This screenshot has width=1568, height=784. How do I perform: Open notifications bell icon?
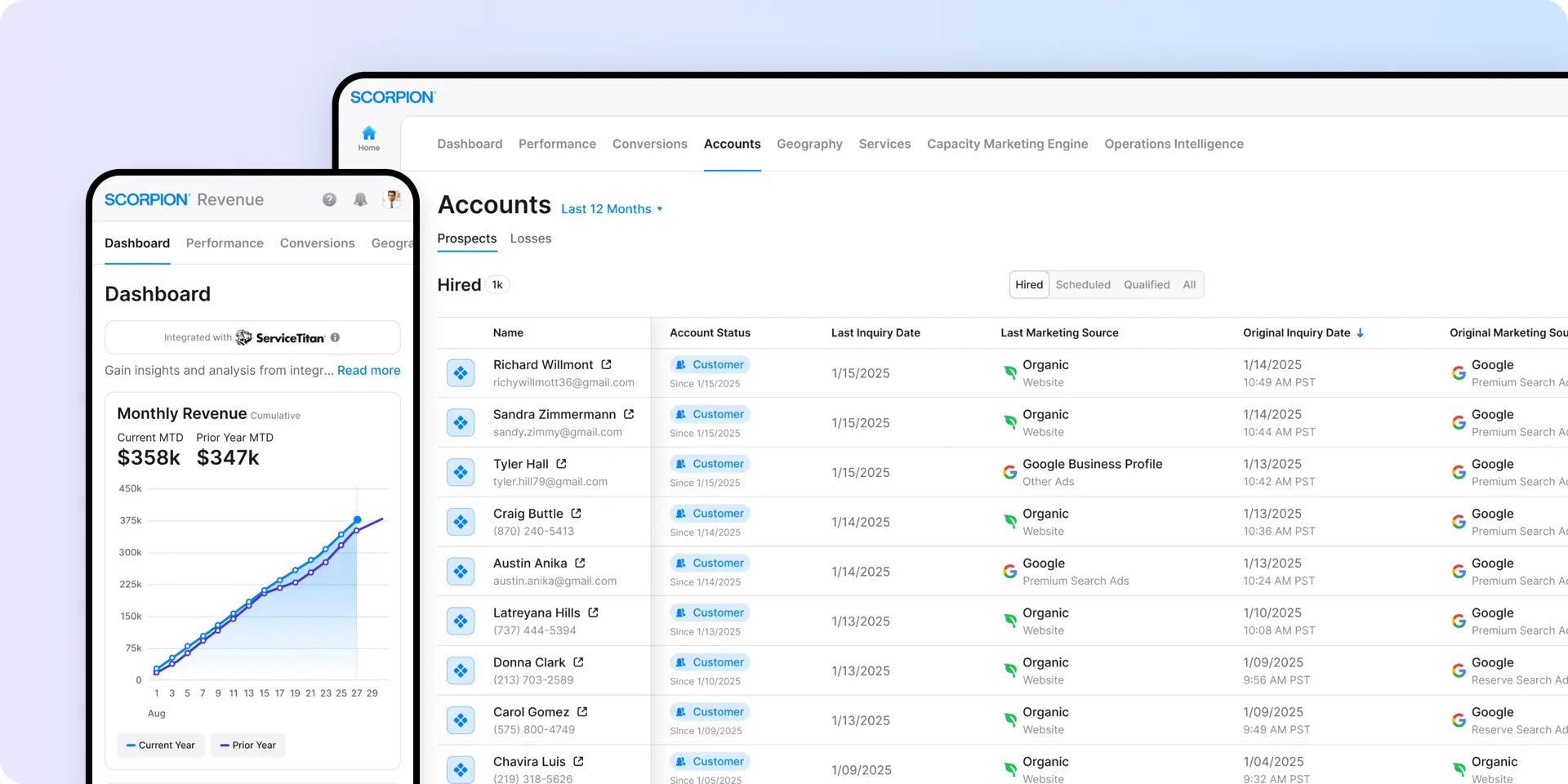click(360, 200)
